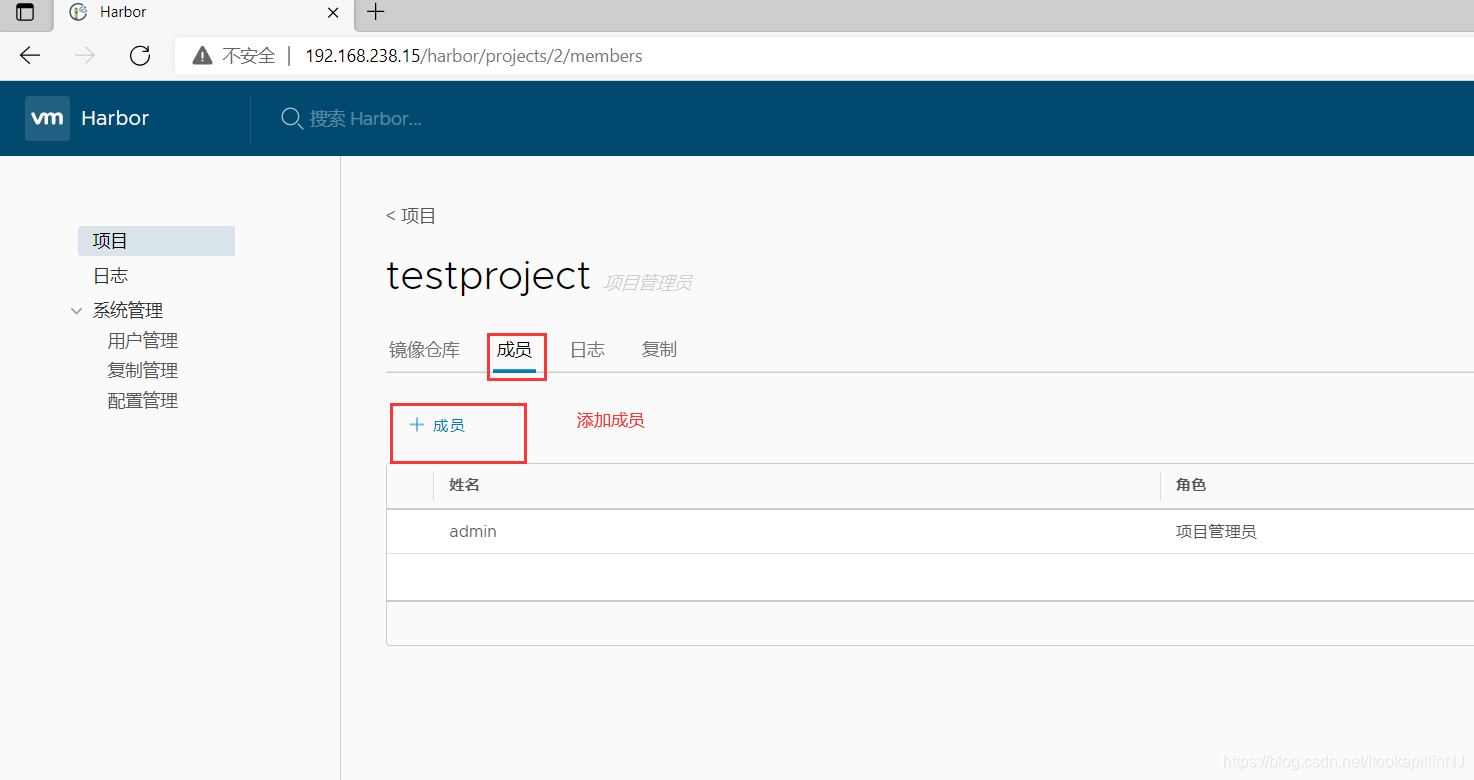
Task: Open a new browser tab
Action: [x=375, y=12]
